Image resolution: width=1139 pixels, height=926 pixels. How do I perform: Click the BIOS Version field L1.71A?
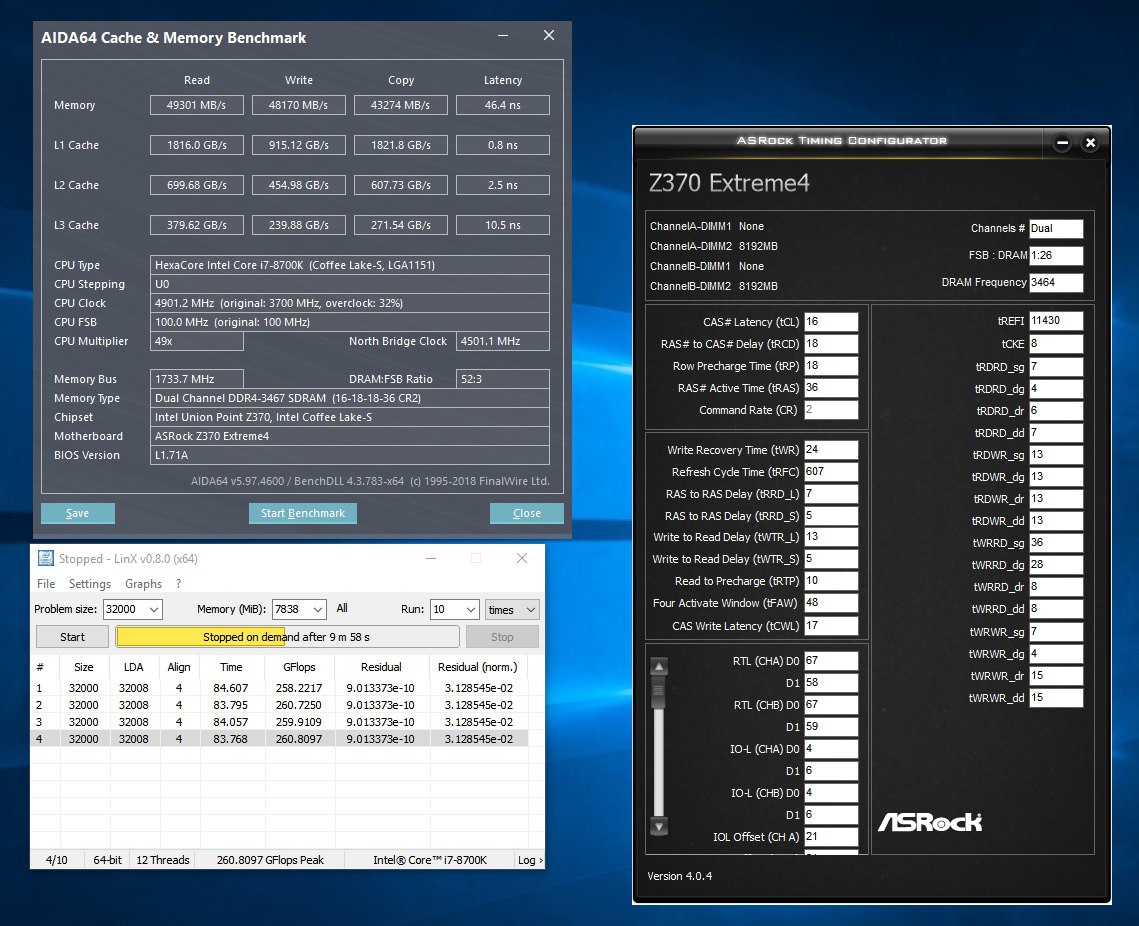[349, 455]
